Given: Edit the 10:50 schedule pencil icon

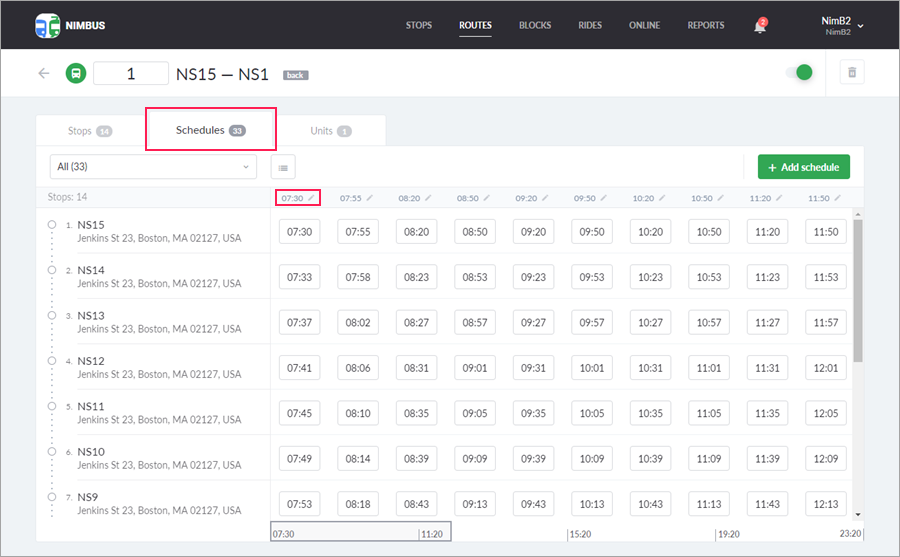Looking at the screenshot, I should [721, 198].
